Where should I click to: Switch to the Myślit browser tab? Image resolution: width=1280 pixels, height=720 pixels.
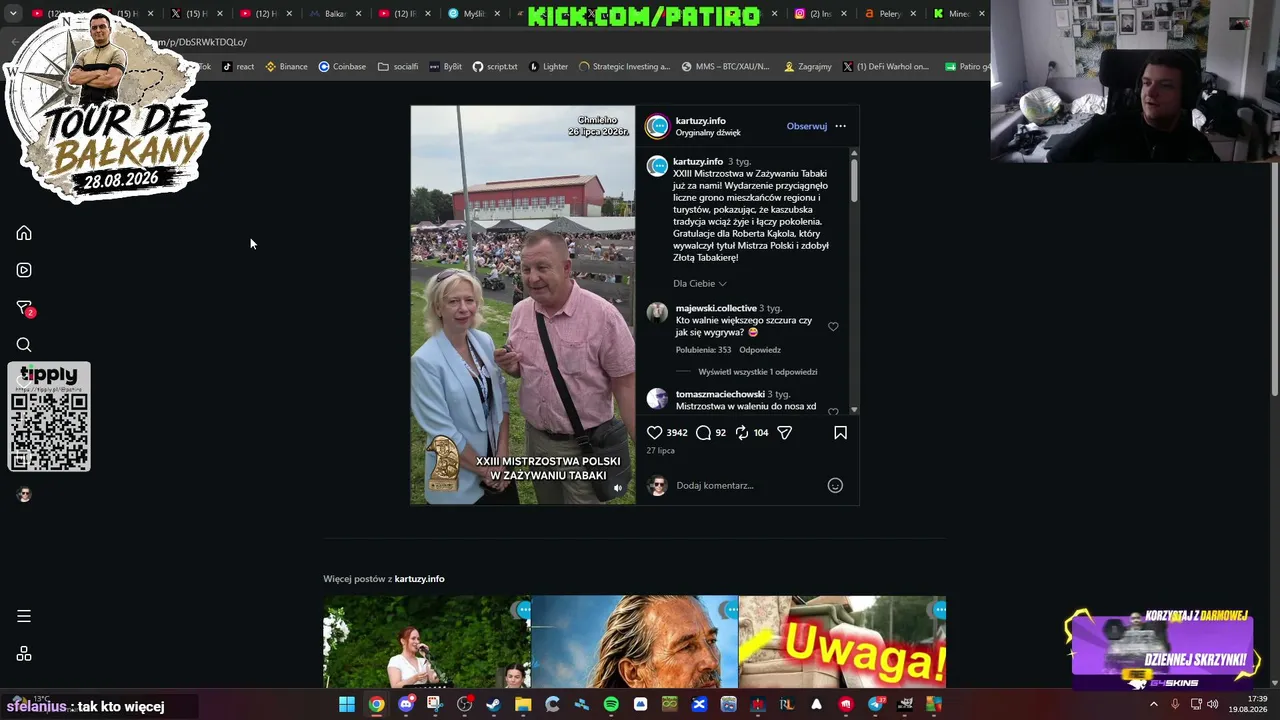tap(472, 14)
